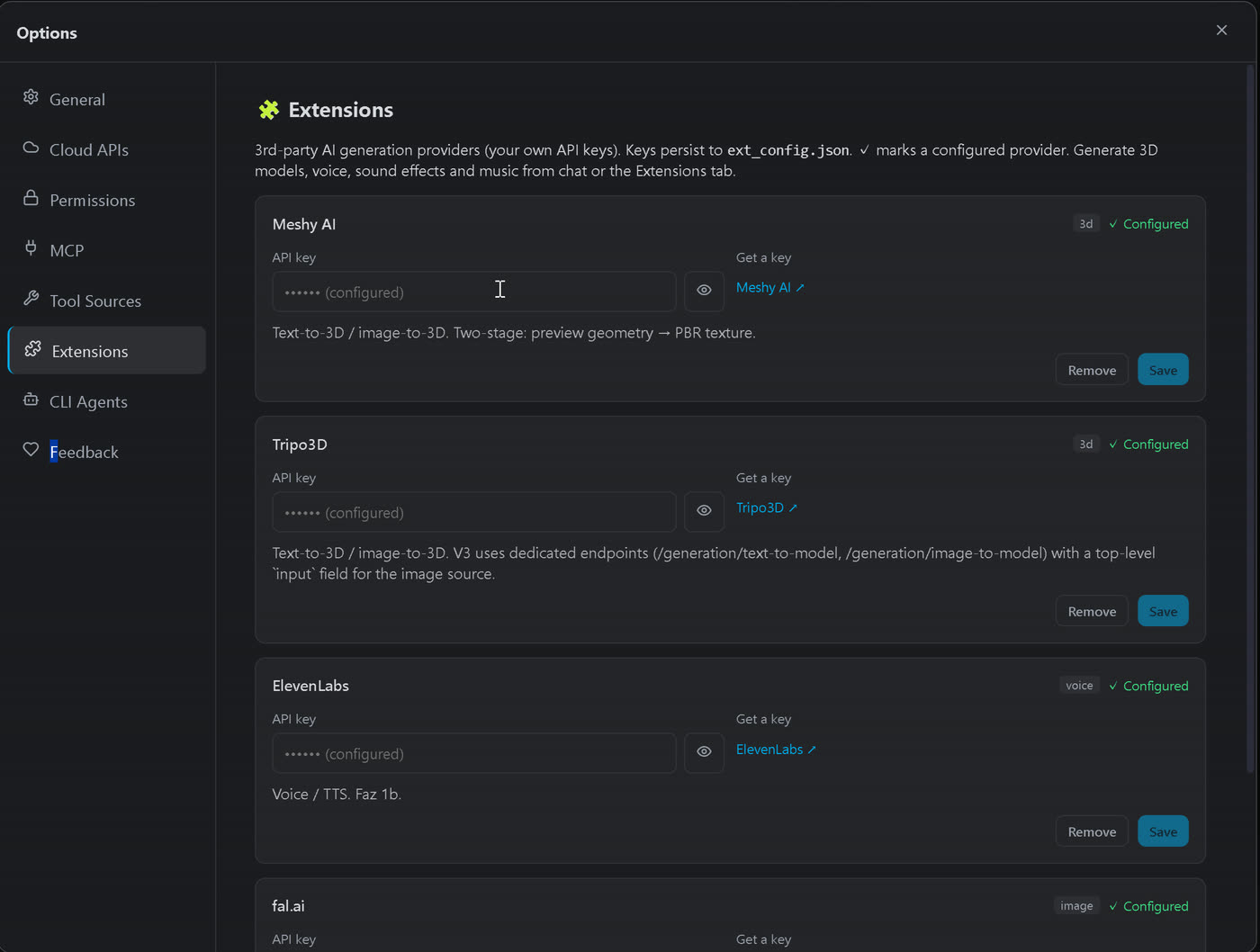Open the ElevenLabs get-a-key link
This screenshot has width=1260, height=952.
(776, 749)
